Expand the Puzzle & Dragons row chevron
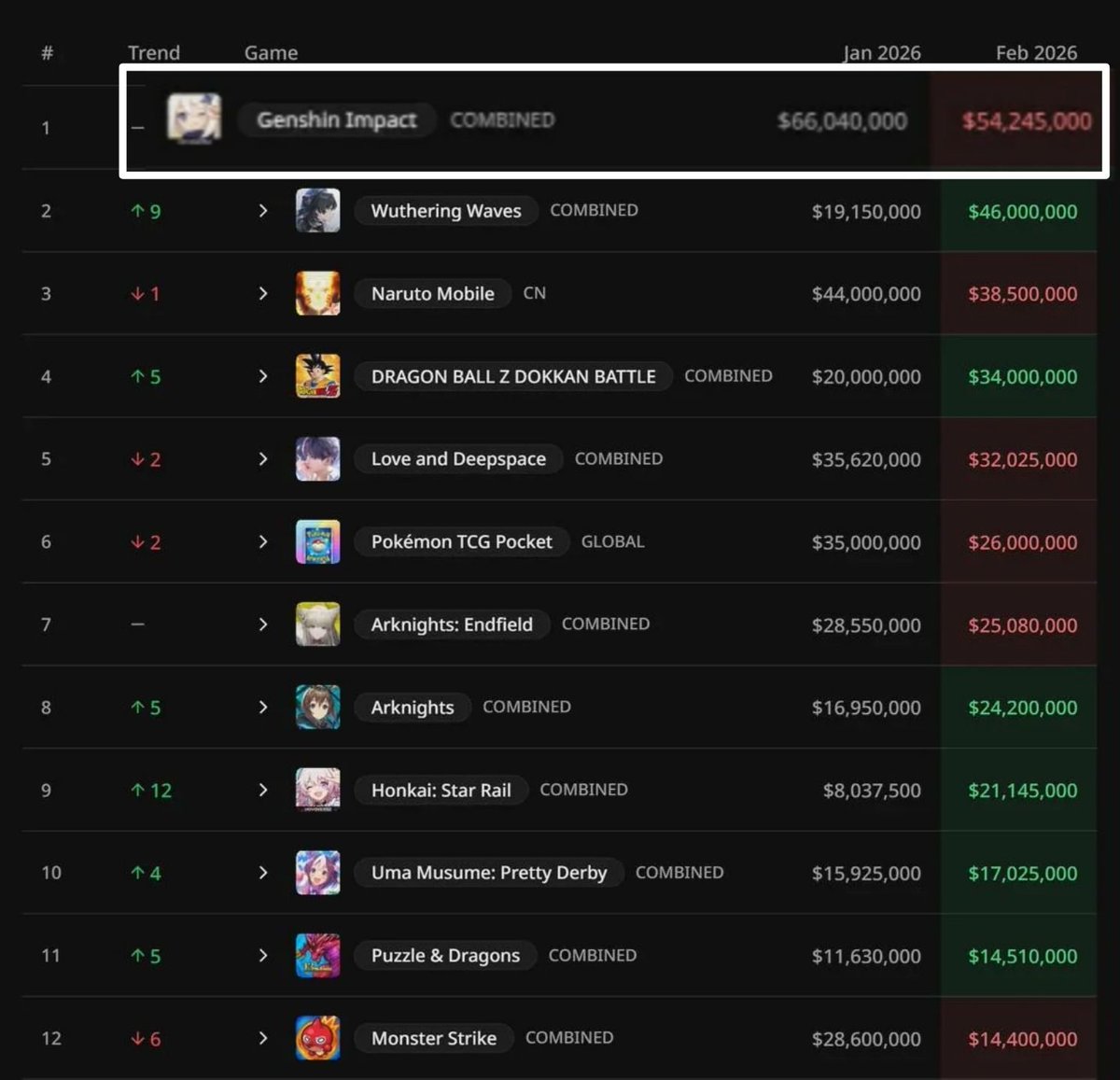 coord(263,956)
